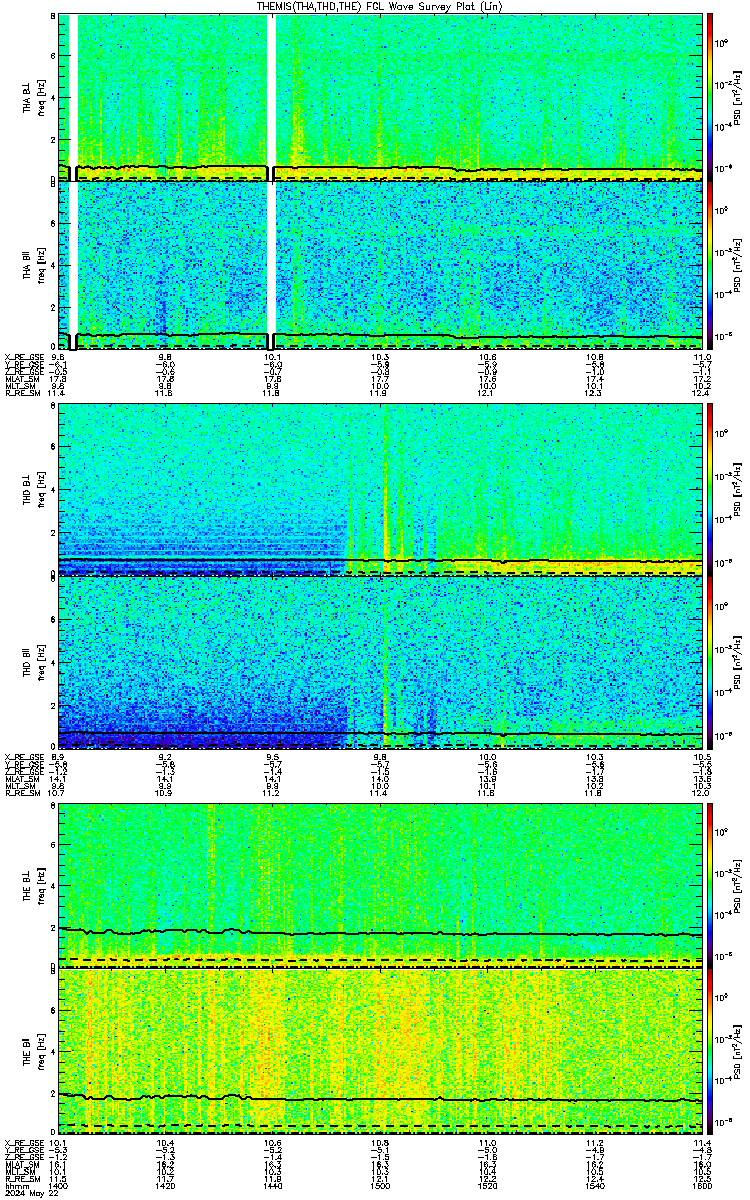The width and height of the screenshot is (750, 1200).
Task: Click the '1440' time tick label
Action: pos(272,1186)
